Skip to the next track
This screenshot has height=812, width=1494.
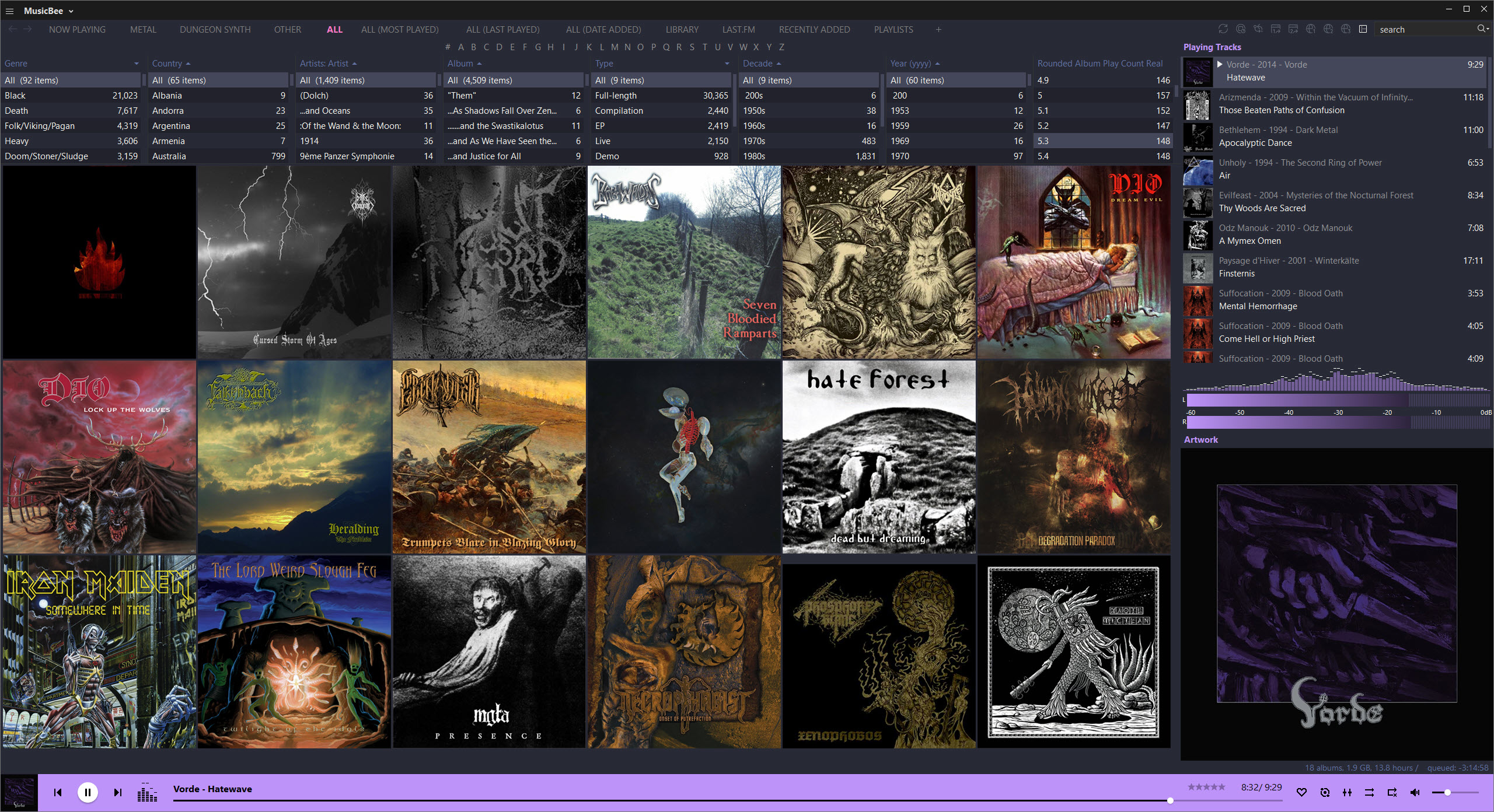117,792
